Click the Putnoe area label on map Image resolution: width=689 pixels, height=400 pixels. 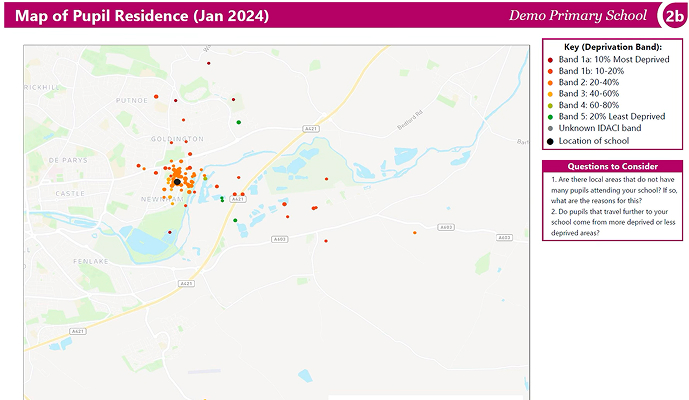point(131,101)
